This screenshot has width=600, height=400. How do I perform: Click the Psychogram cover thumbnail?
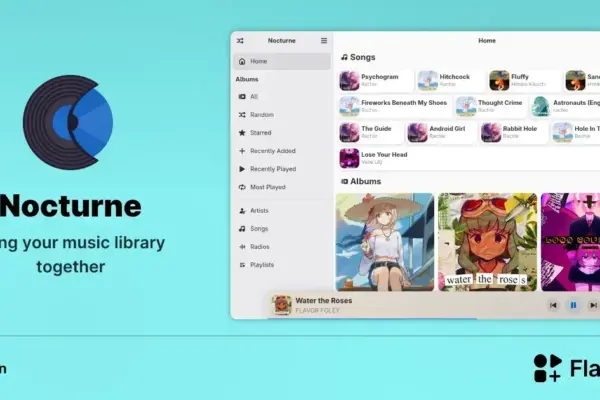(x=349, y=80)
